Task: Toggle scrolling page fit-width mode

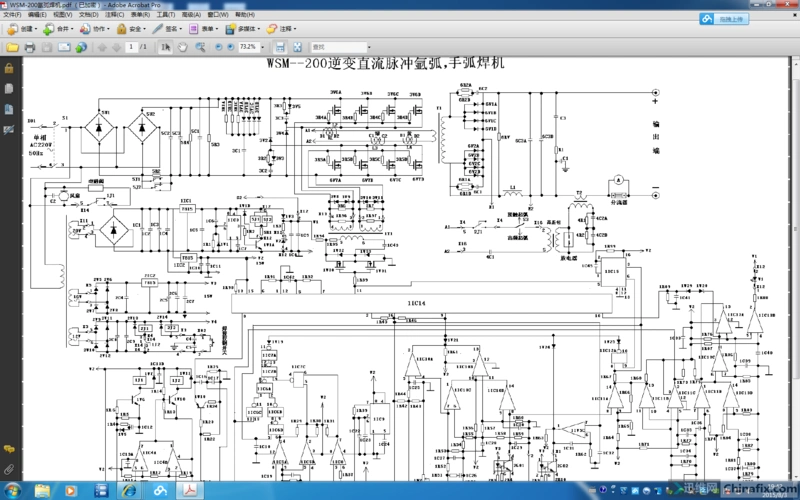Action: 279,47
